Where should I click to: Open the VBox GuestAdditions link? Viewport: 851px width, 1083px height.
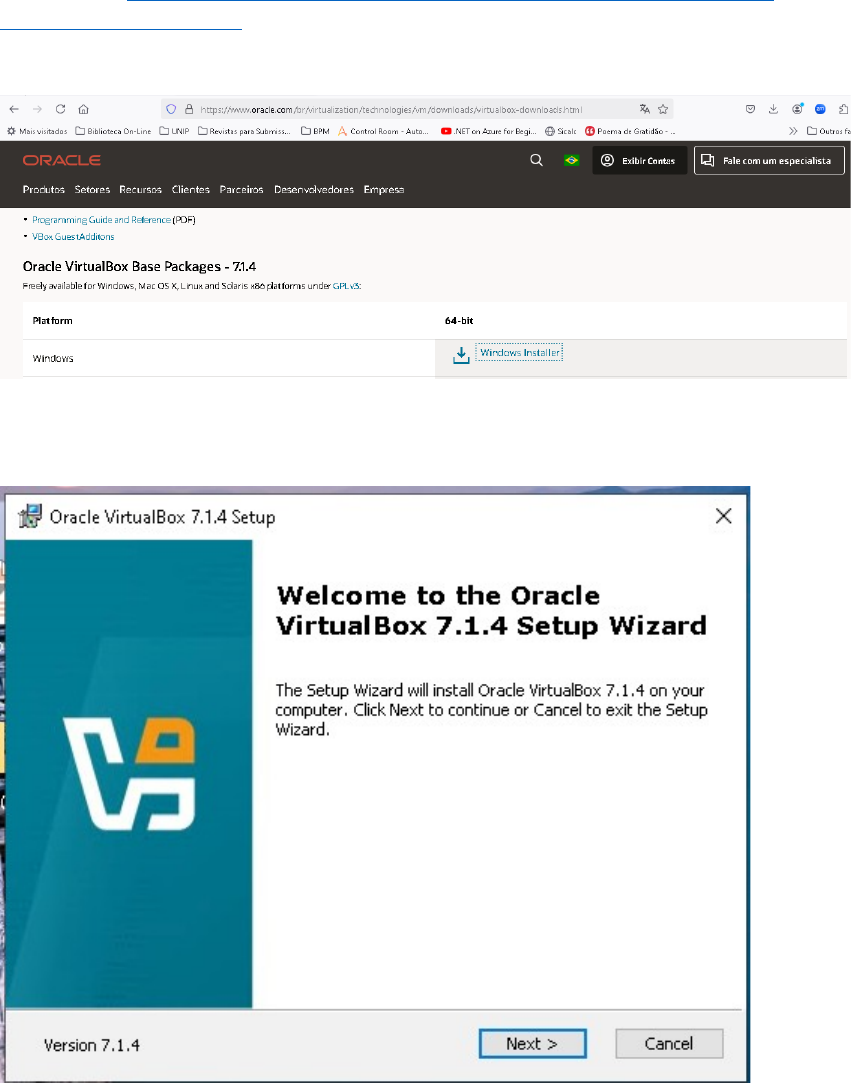(73, 237)
